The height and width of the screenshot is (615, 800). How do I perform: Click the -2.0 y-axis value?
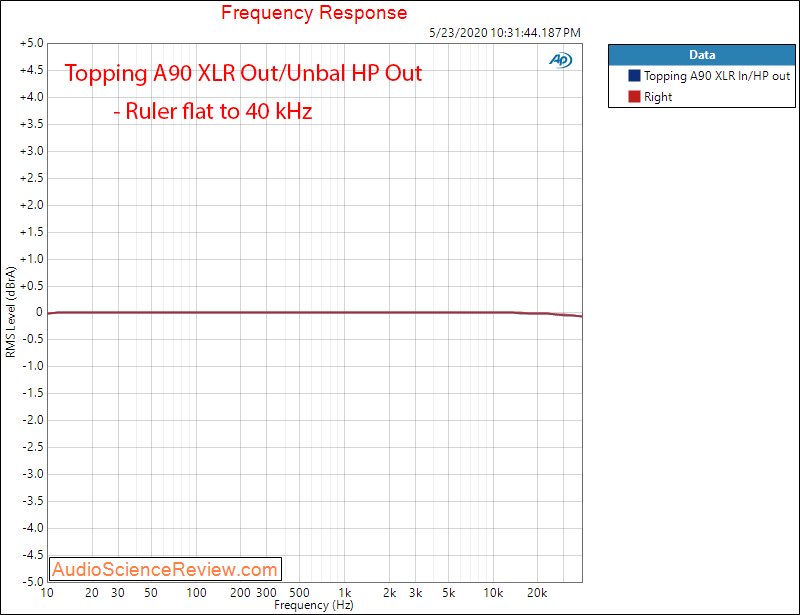tap(33, 420)
